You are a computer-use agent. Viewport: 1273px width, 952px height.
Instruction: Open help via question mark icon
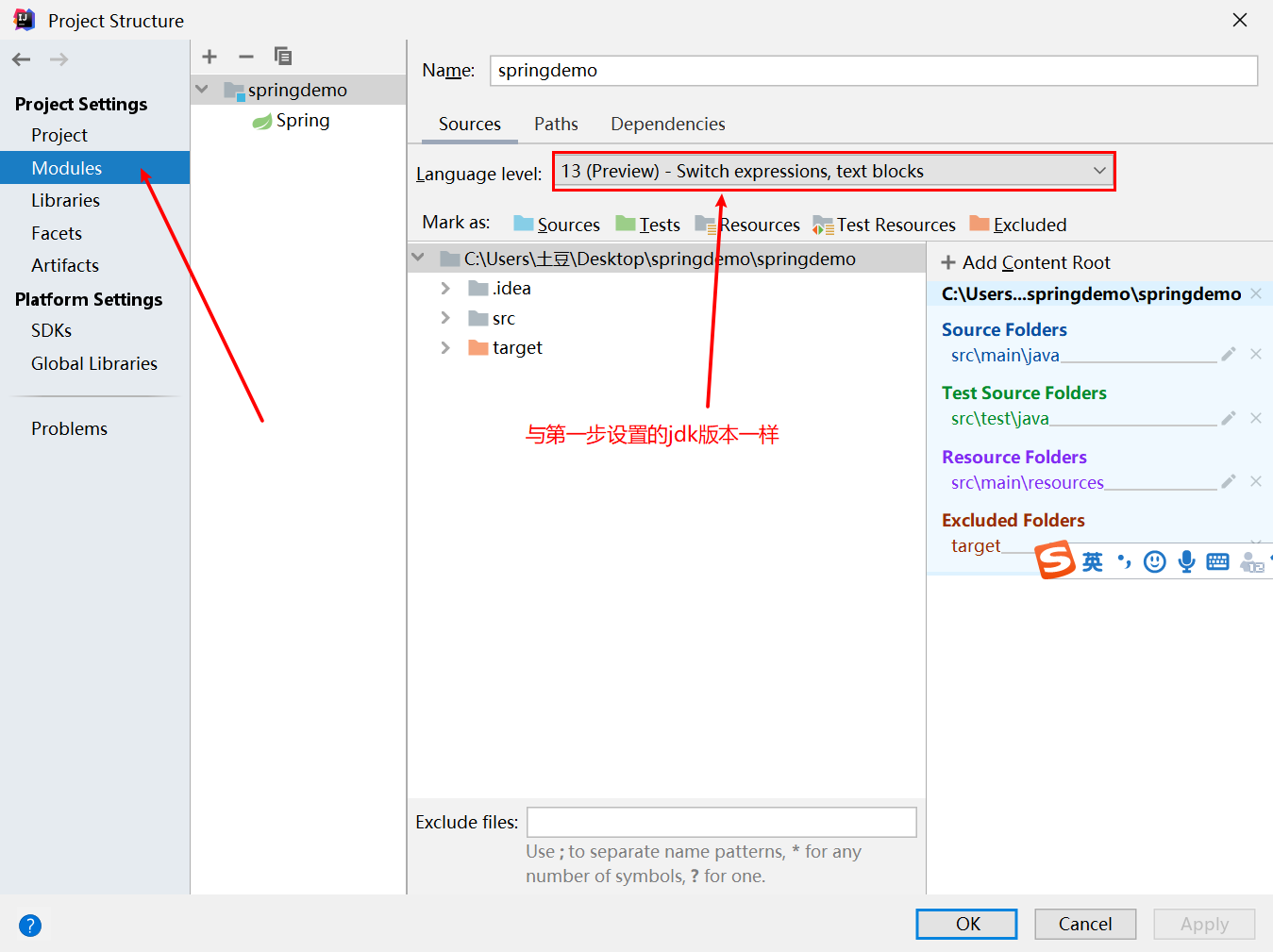tap(29, 926)
